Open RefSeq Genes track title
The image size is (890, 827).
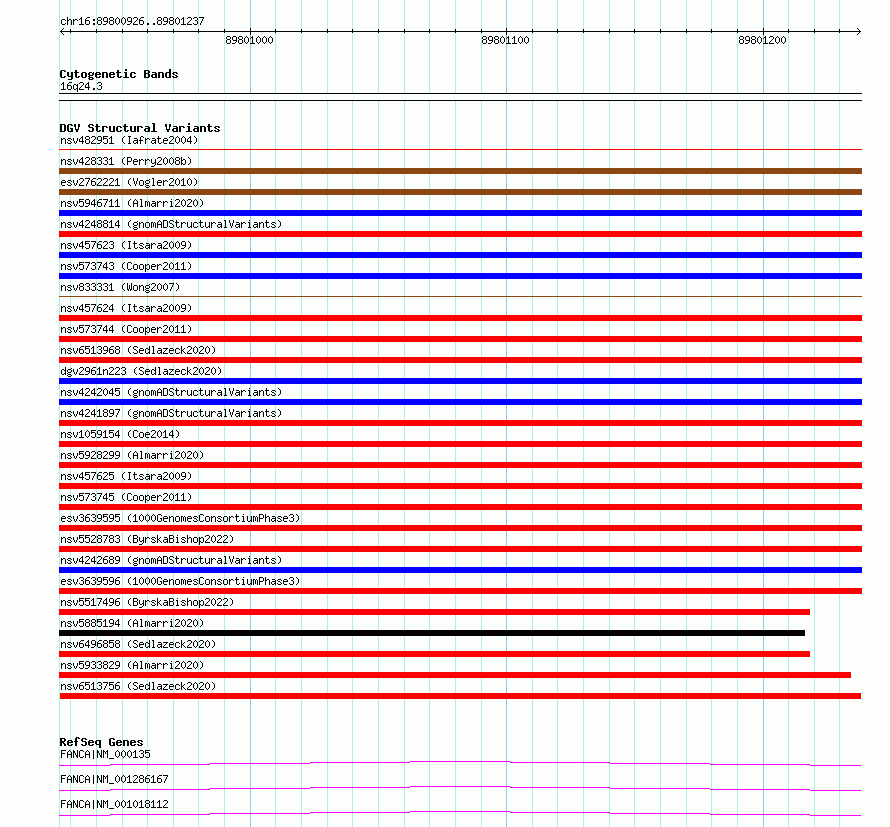tap(101, 742)
